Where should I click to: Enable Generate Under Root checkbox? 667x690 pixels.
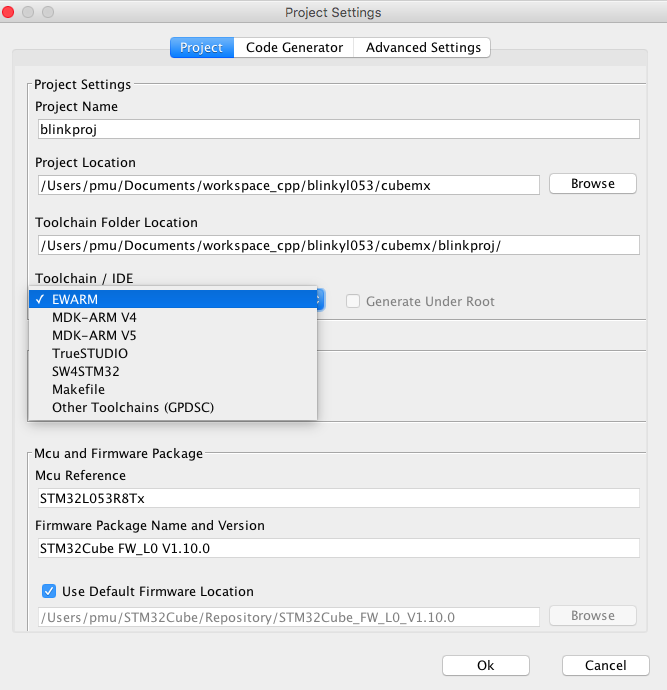pyautogui.click(x=353, y=301)
